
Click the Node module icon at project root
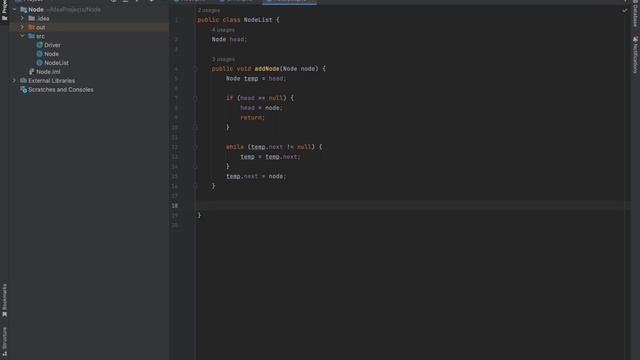click(x=24, y=9)
